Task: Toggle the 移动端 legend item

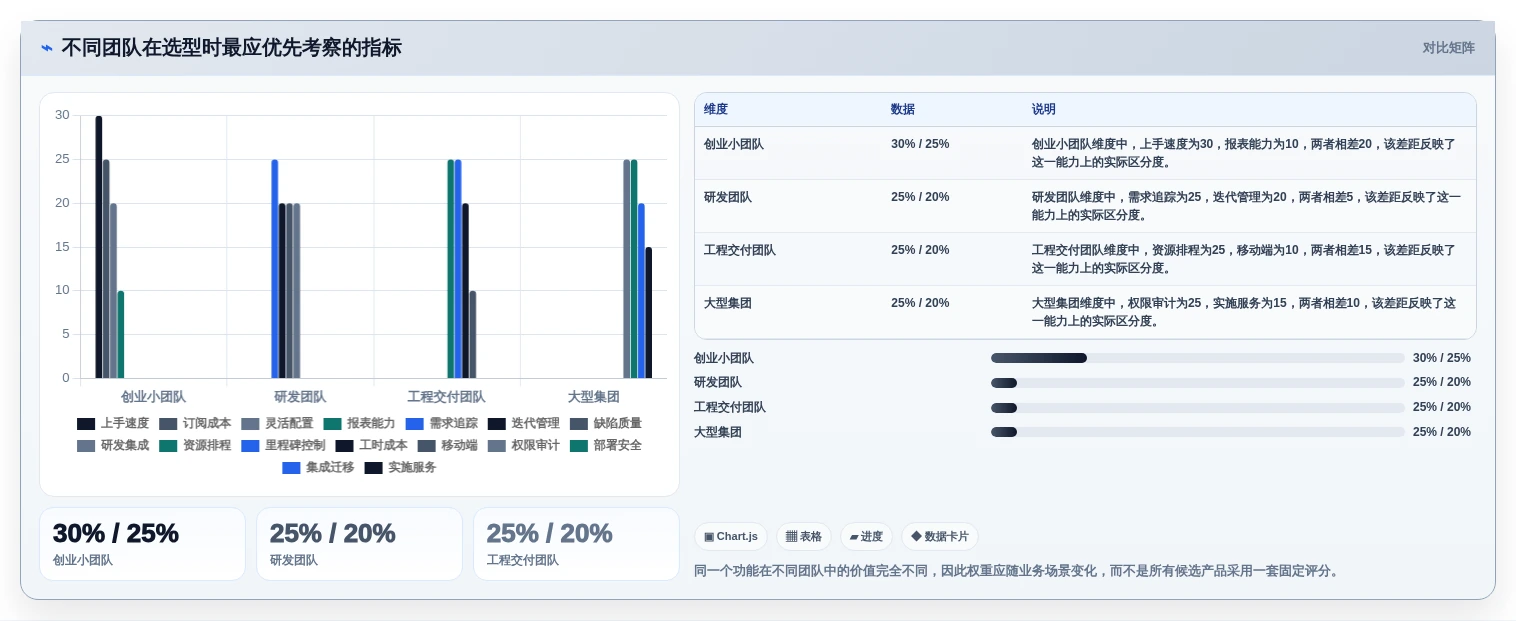Action: pos(447,445)
